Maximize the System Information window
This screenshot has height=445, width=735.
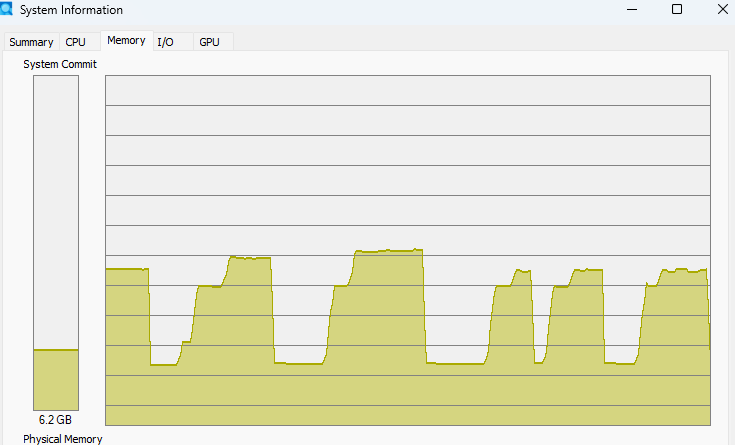tap(677, 9)
